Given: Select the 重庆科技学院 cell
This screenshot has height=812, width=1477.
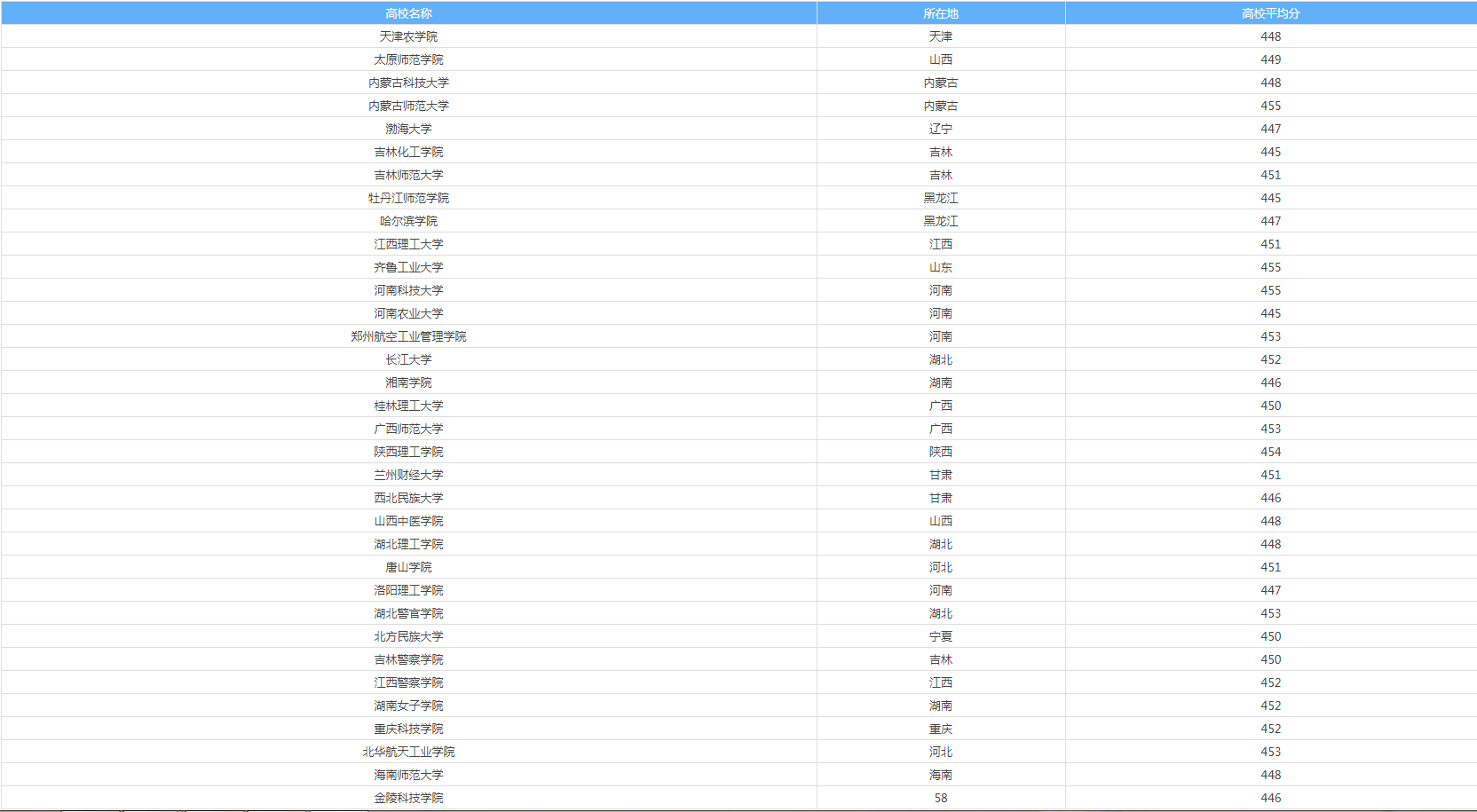Looking at the screenshot, I should pos(408,729).
